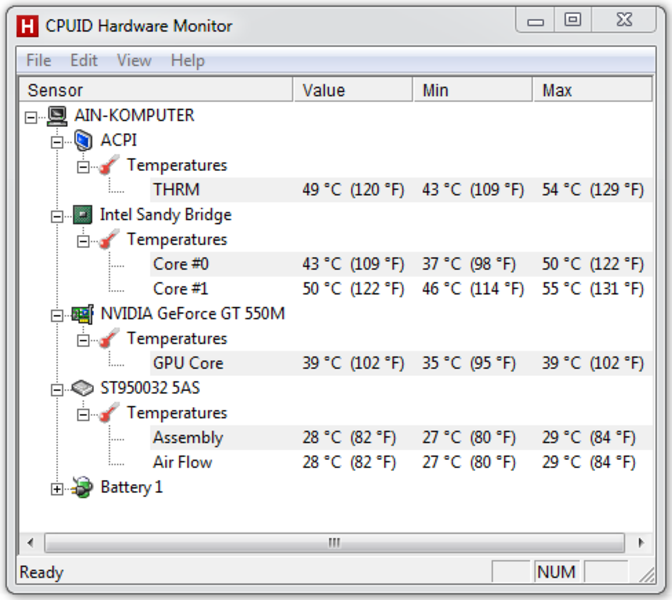The height and width of the screenshot is (600, 672).
Task: Select the GPU Core row
Action: pos(401,363)
